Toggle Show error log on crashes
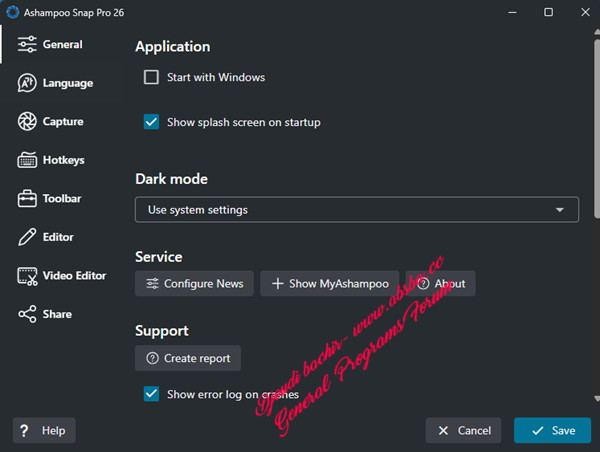600x452 pixels. [x=151, y=394]
